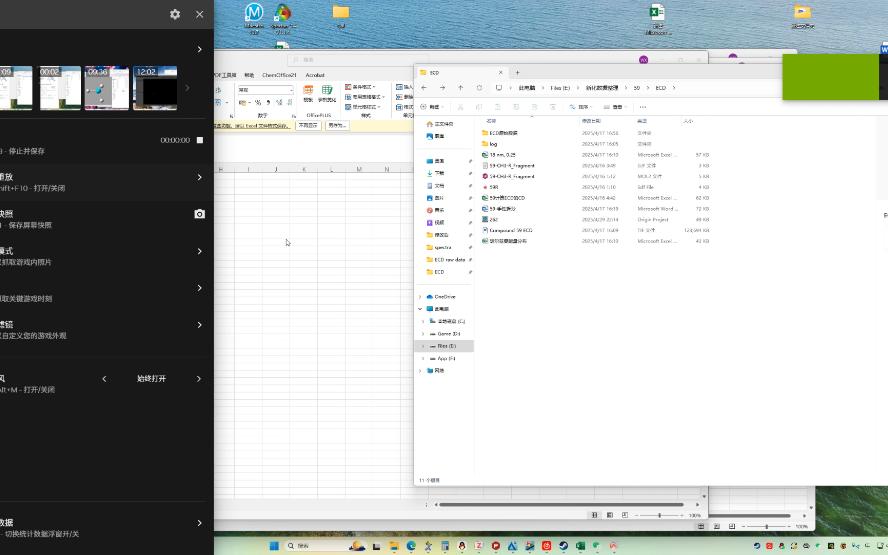Open the See more ellipsis menu in Explorer
The height and width of the screenshot is (555, 888).
[642, 106]
